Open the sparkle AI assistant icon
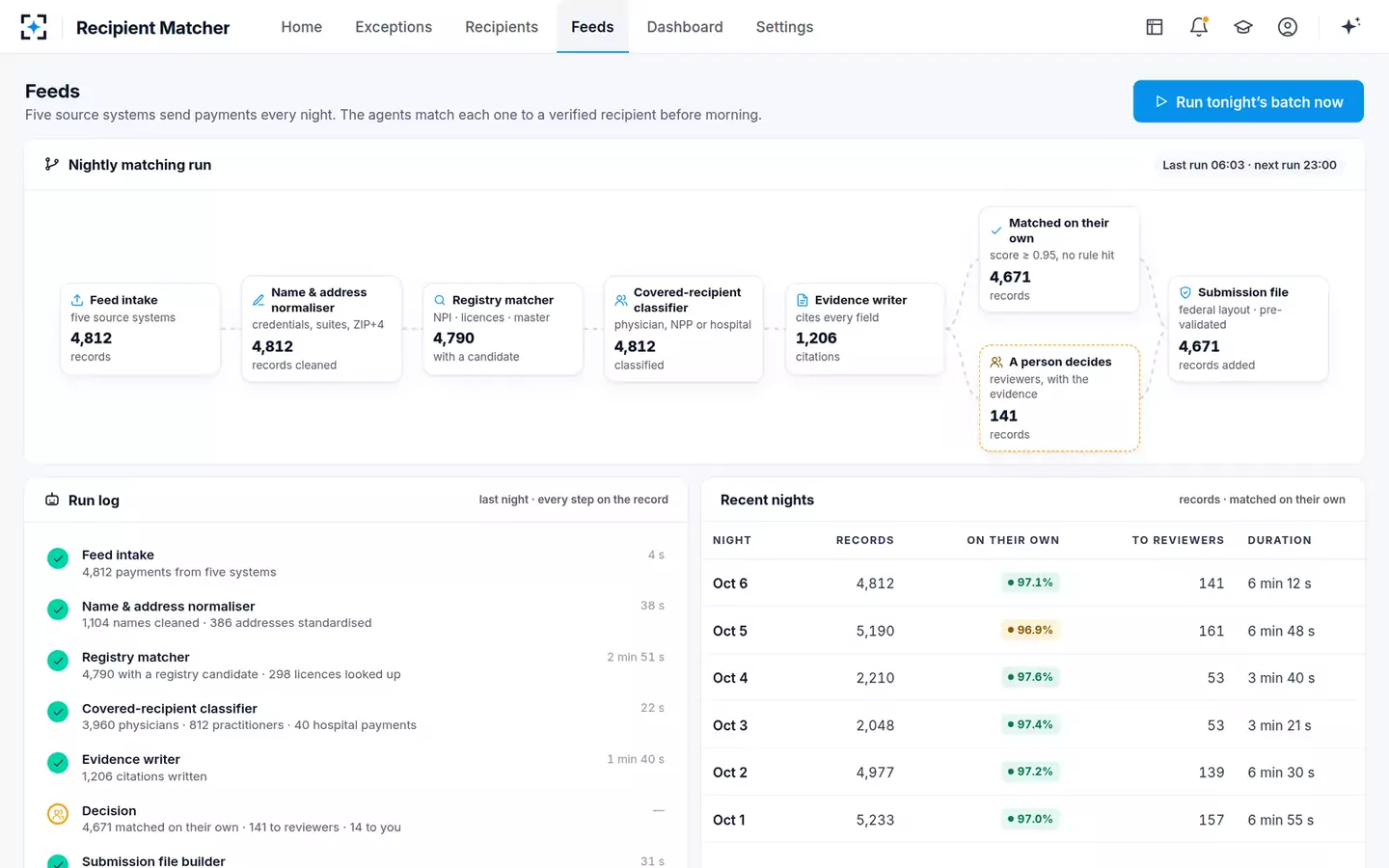Viewport: 1389px width, 868px height. (1350, 26)
